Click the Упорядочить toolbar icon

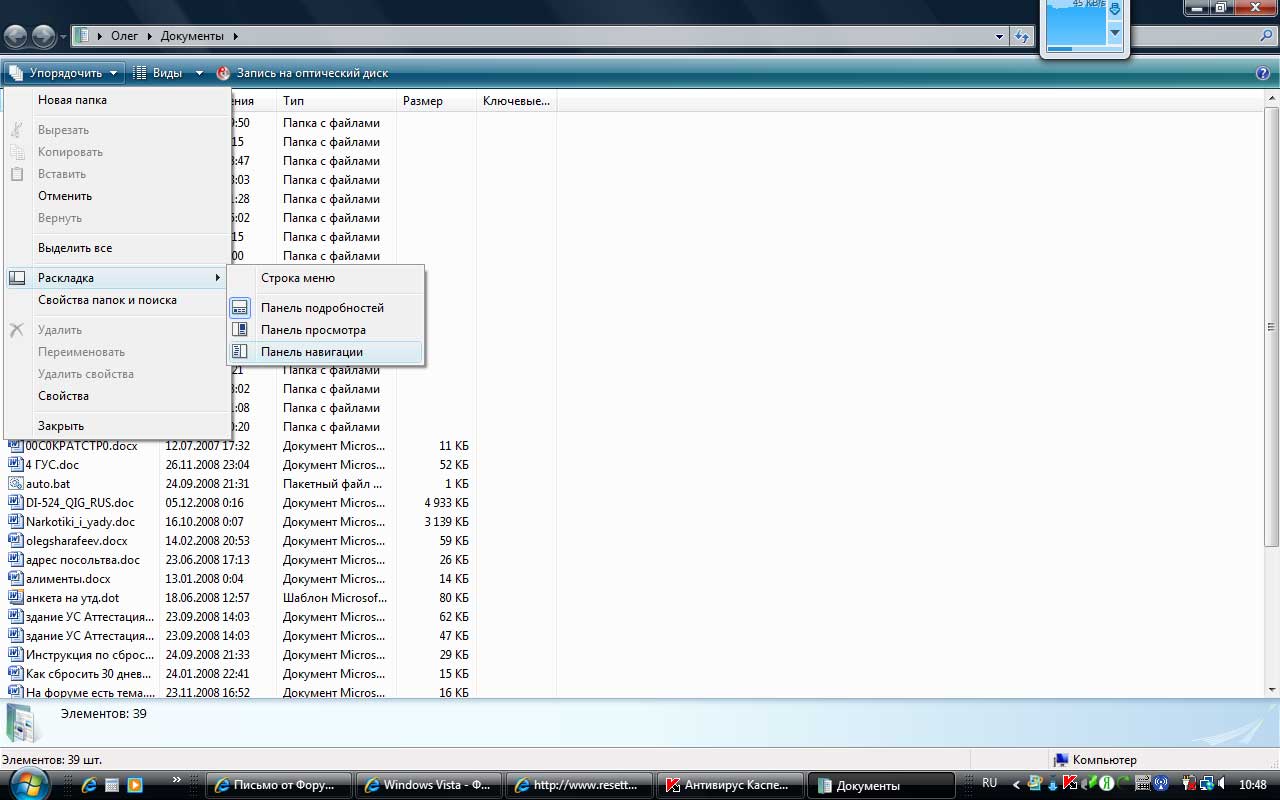pyautogui.click(x=16, y=73)
